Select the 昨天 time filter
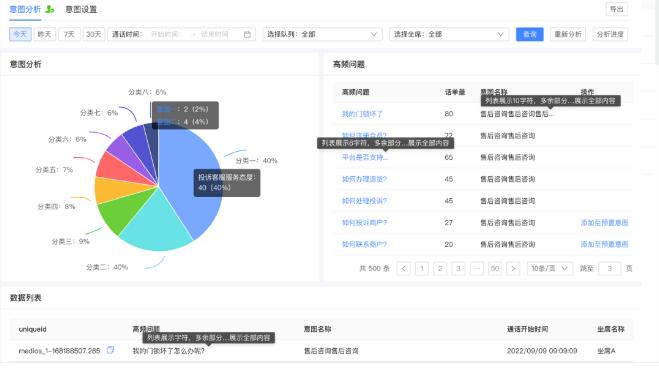659x373 pixels. [44, 34]
